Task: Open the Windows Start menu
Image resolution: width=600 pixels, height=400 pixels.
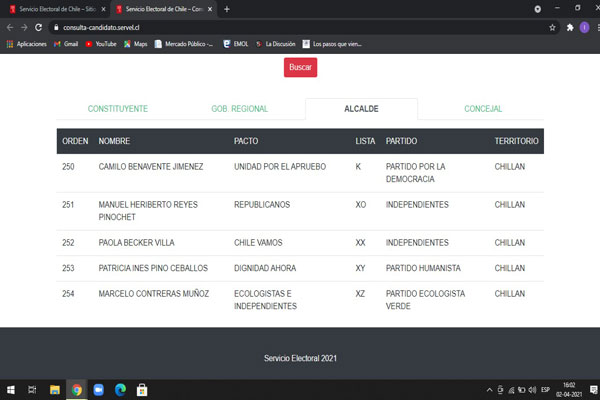Action: coord(11,389)
